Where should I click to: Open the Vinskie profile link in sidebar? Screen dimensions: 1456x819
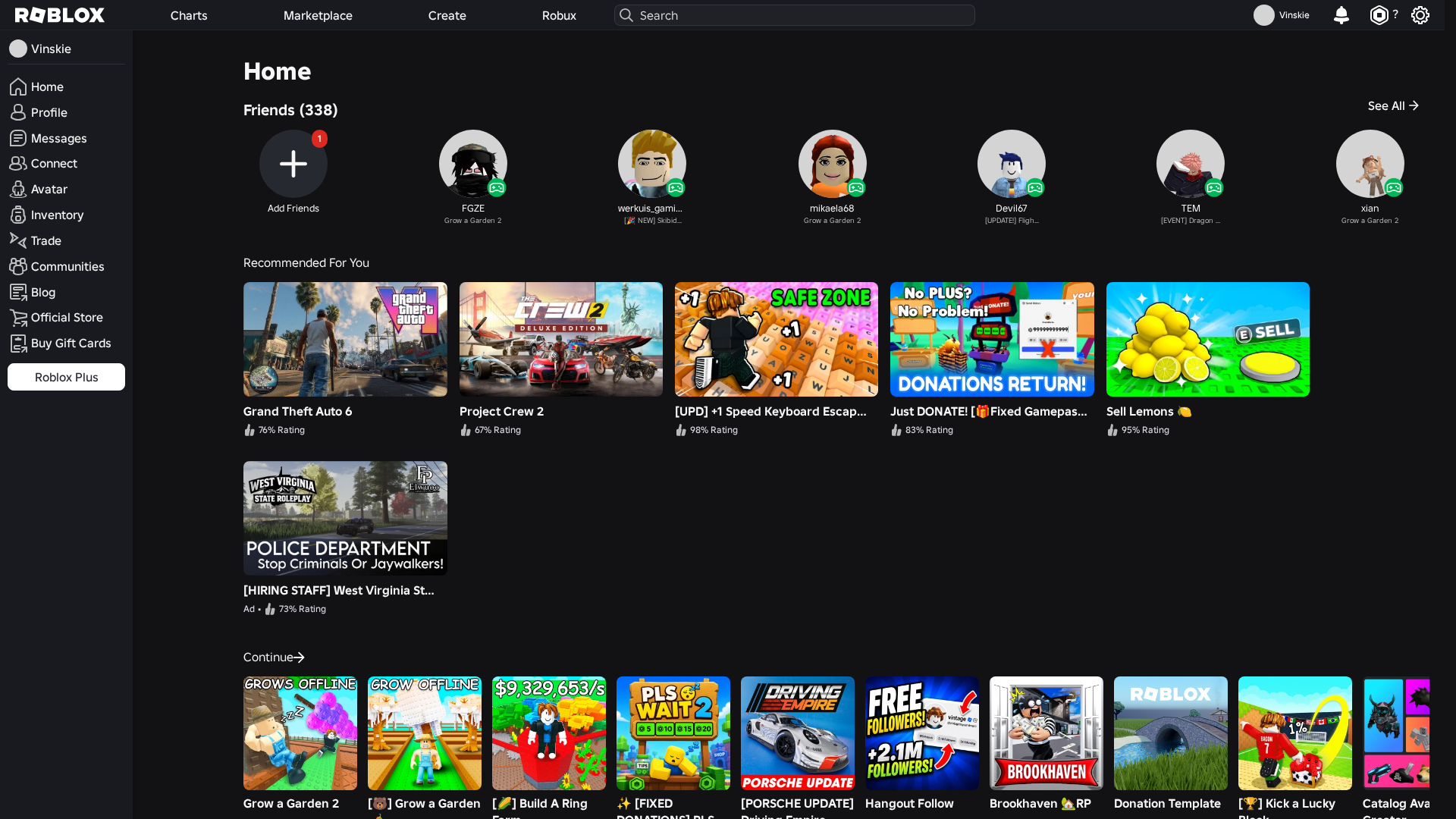(x=41, y=49)
